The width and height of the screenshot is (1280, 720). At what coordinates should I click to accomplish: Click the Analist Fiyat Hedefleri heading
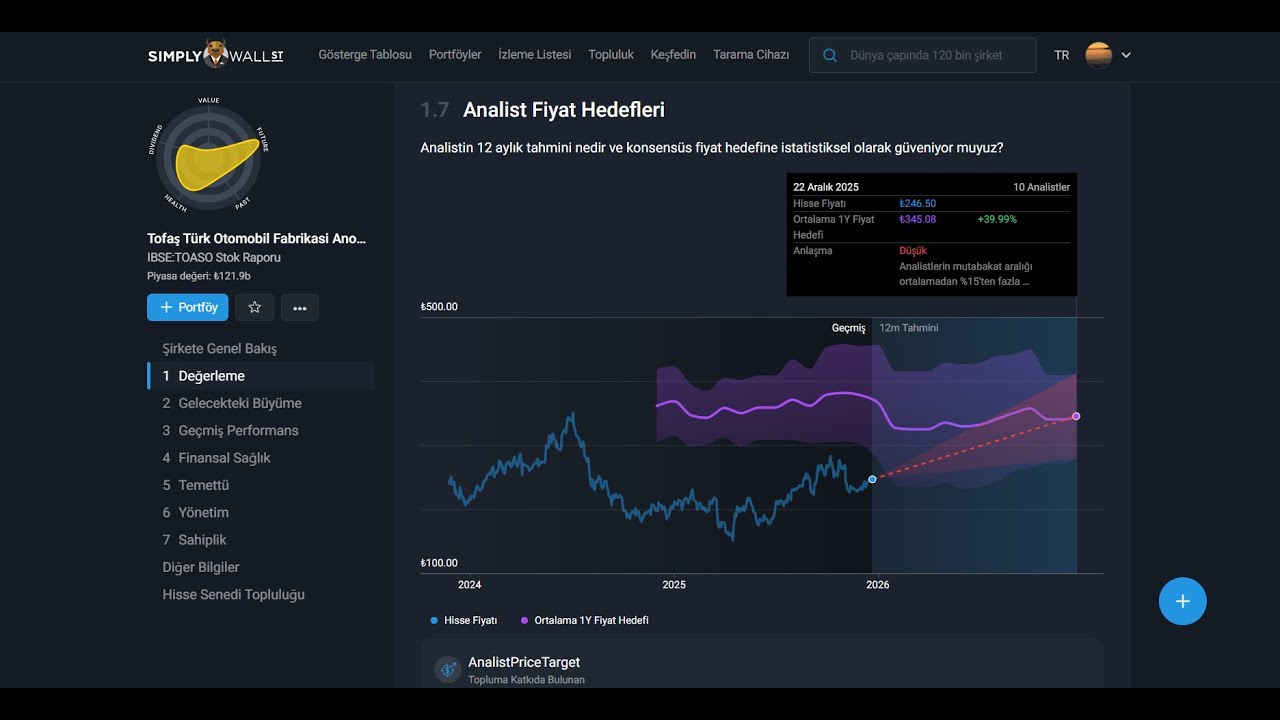[564, 110]
